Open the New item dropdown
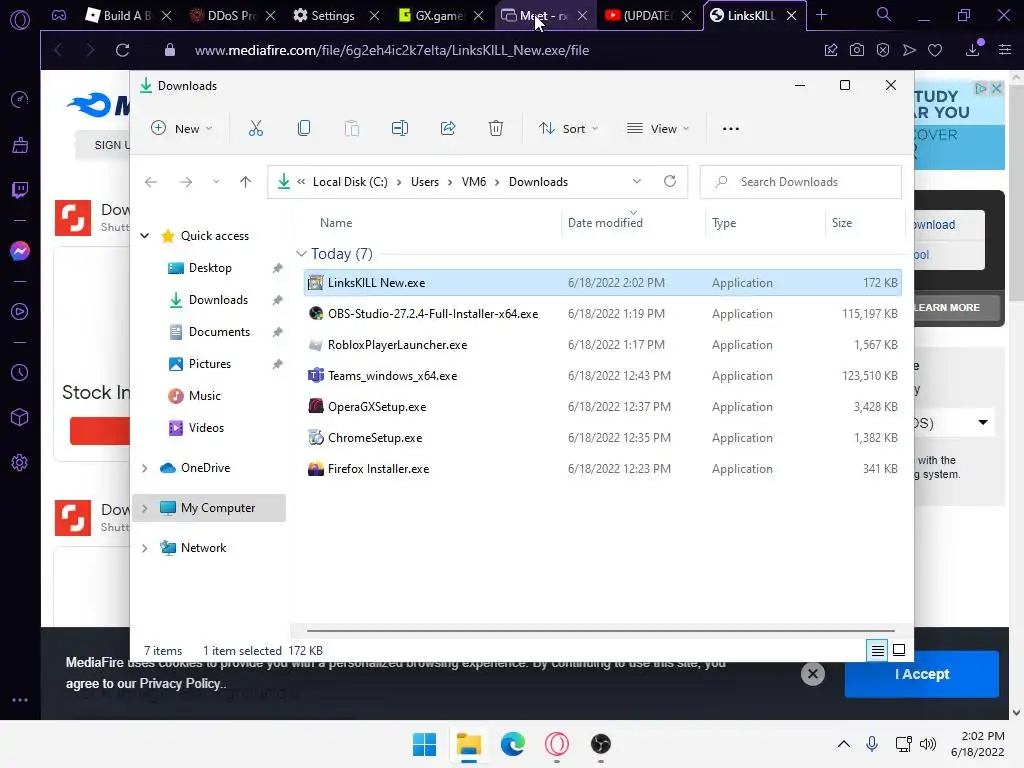Viewport: 1024px width, 768px height. pyautogui.click(x=182, y=129)
